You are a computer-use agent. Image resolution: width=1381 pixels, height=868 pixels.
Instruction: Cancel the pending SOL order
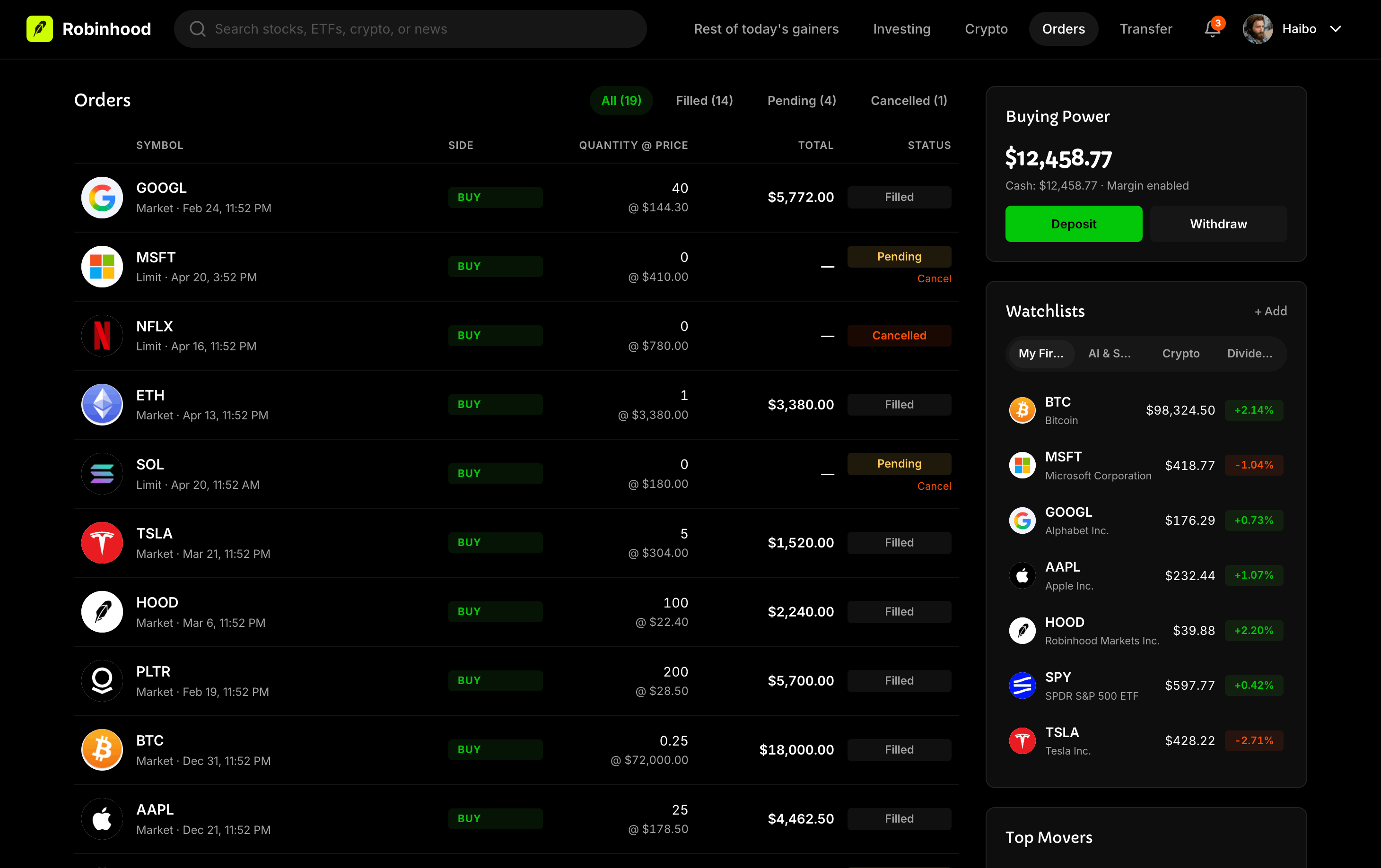[x=934, y=486]
